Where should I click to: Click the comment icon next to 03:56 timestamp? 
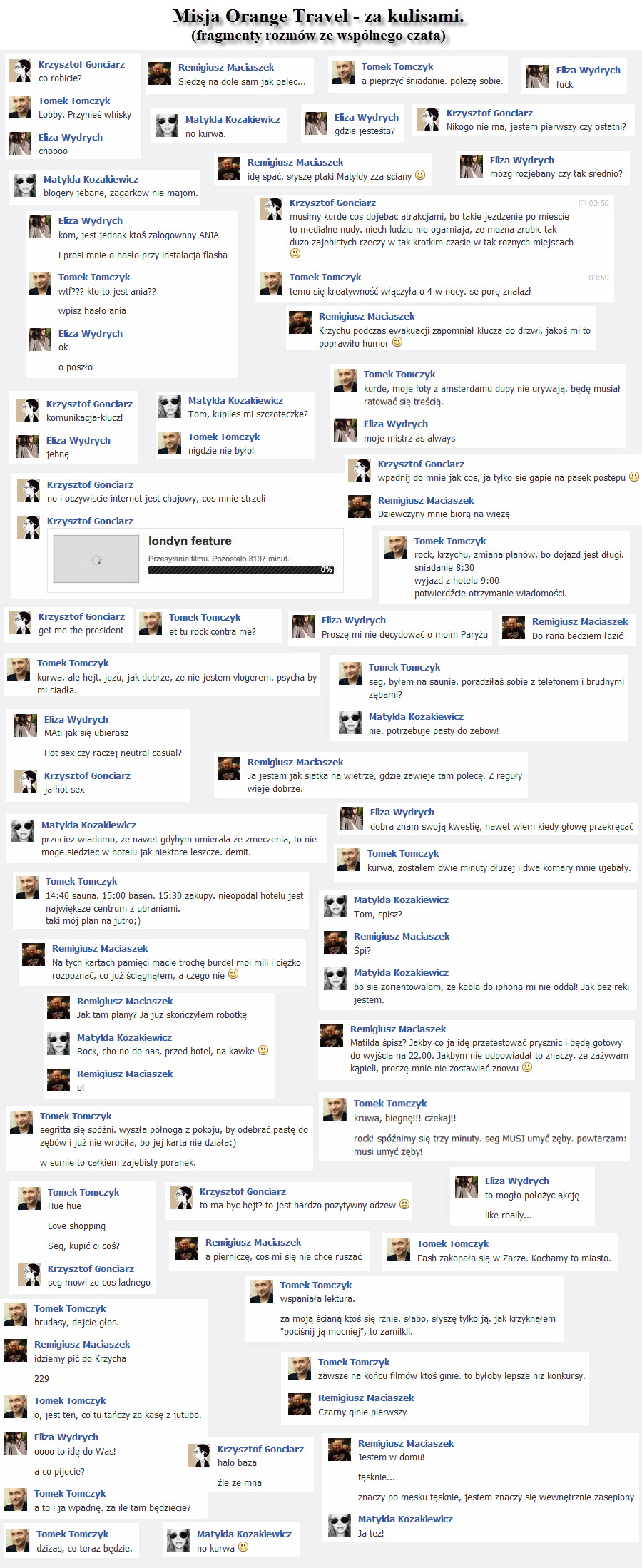[x=583, y=203]
